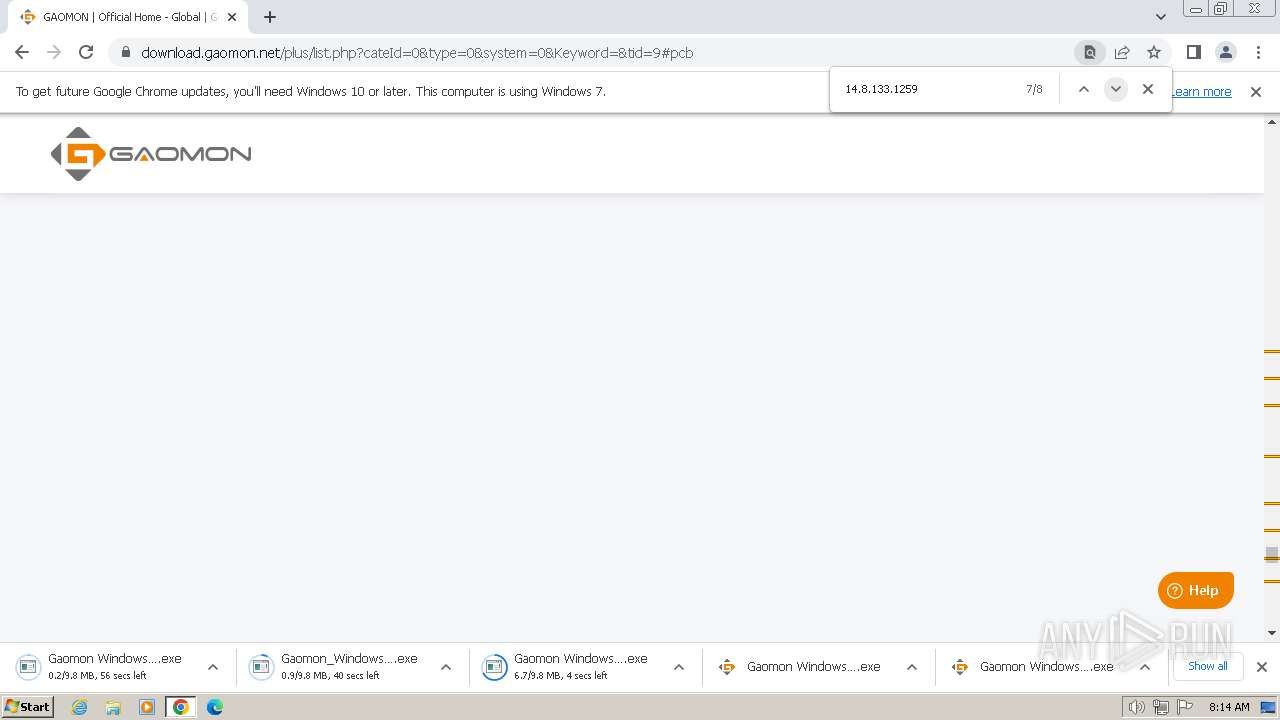Toggle the browser side panel

(x=1193, y=52)
